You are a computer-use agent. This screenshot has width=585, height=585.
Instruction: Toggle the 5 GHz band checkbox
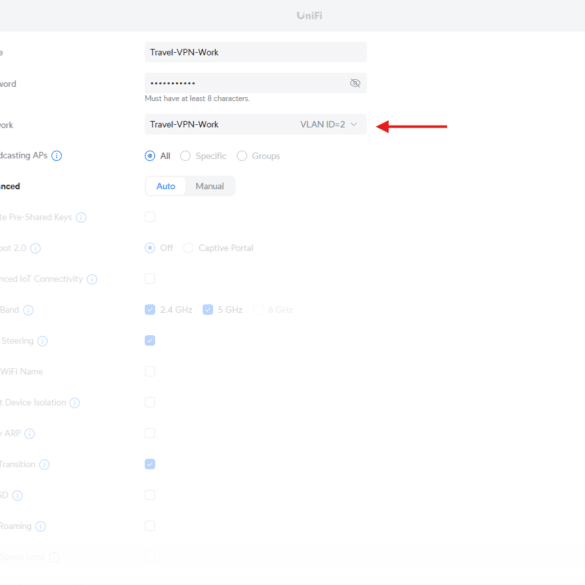point(208,310)
